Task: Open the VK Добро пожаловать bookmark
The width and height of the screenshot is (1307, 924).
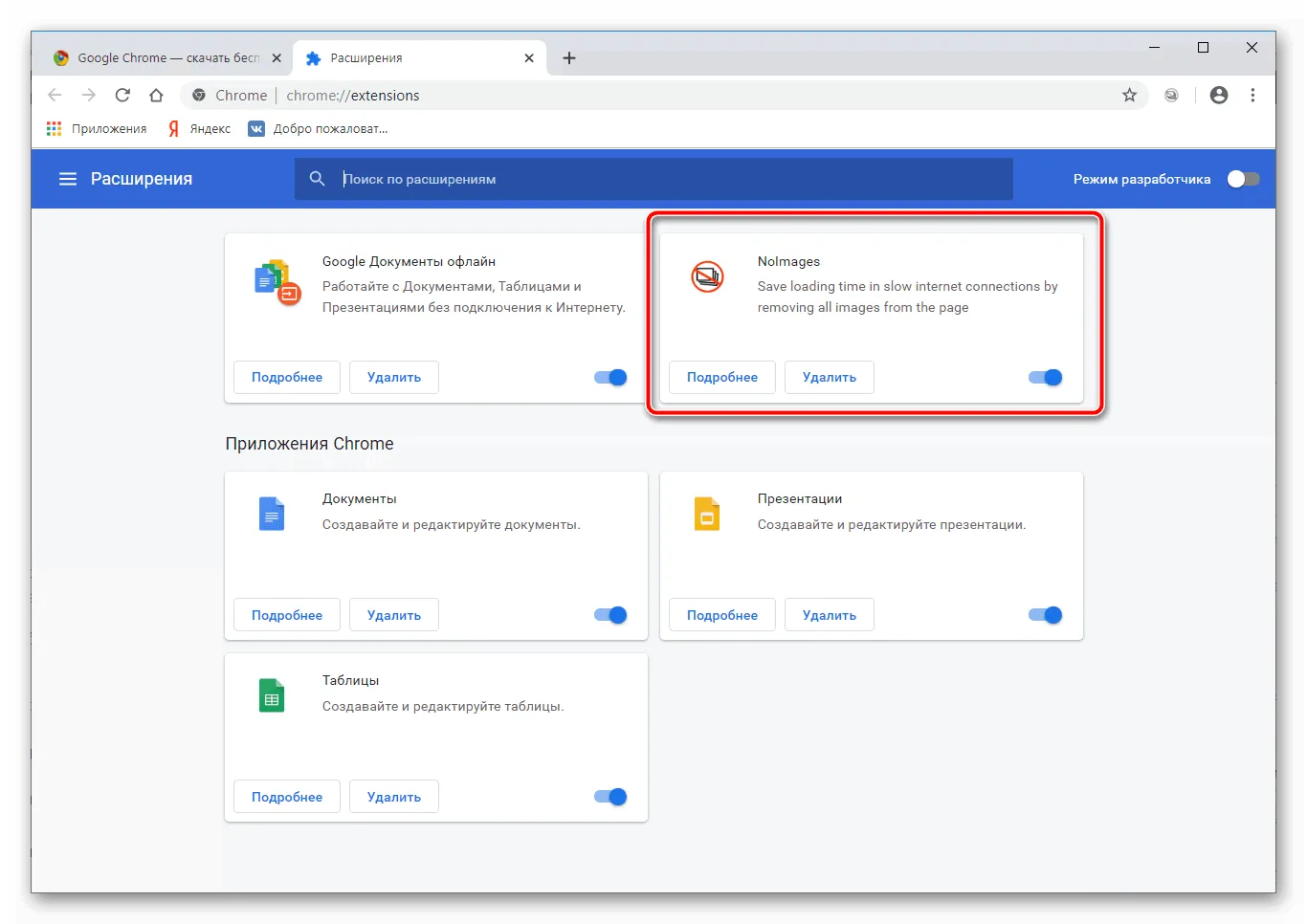Action: (319, 129)
